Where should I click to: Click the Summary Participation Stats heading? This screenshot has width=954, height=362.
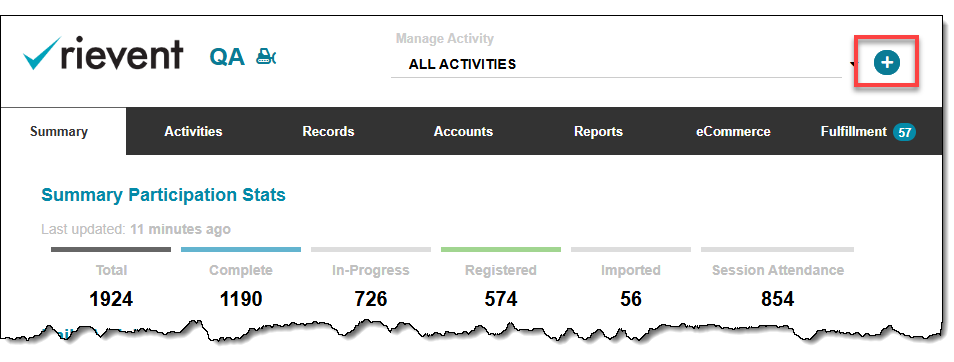pos(163,195)
